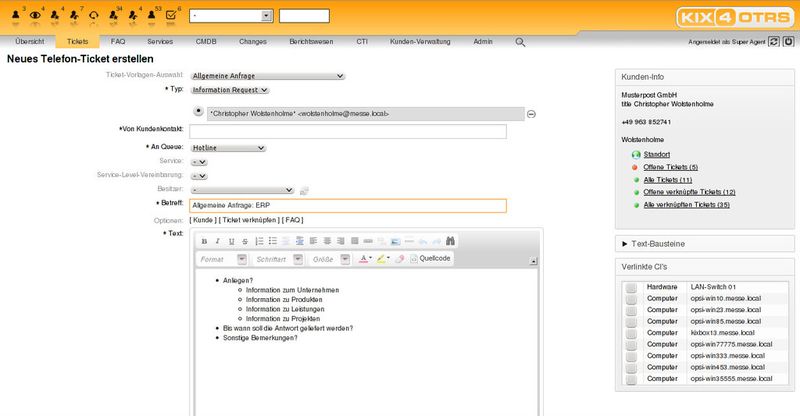Click the Bold formatting icon in editor
This screenshot has height=416, width=800.
pyautogui.click(x=204, y=241)
